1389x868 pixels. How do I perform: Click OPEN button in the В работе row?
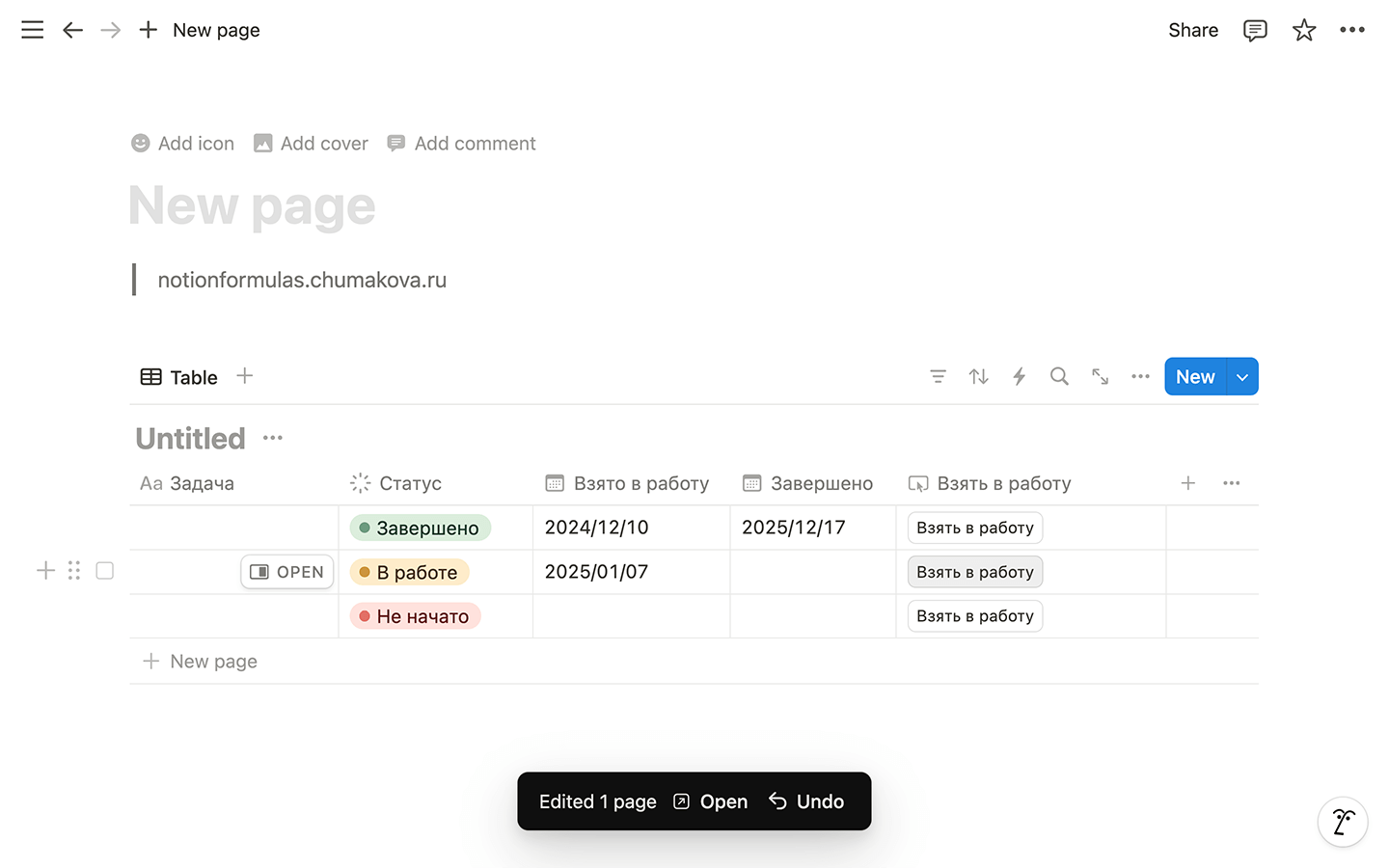[287, 572]
